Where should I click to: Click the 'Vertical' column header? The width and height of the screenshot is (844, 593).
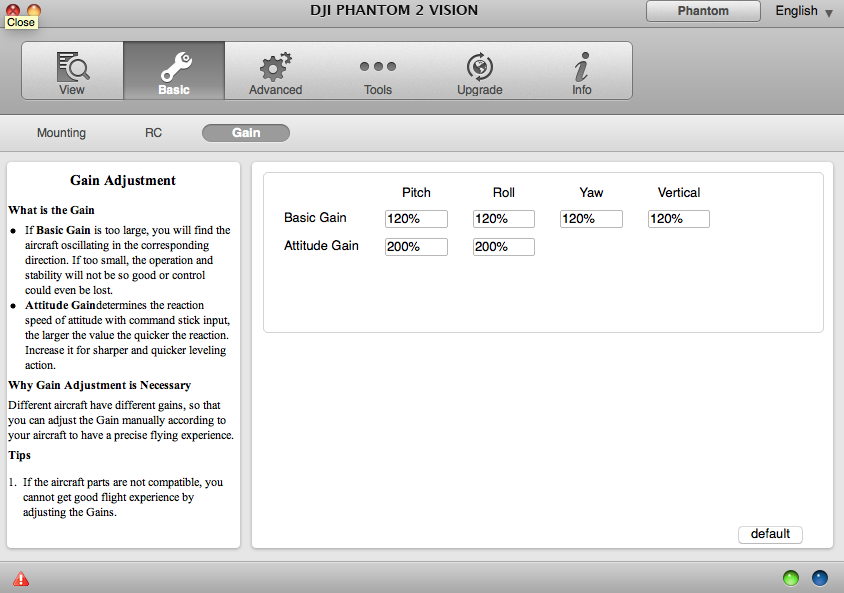tap(679, 193)
